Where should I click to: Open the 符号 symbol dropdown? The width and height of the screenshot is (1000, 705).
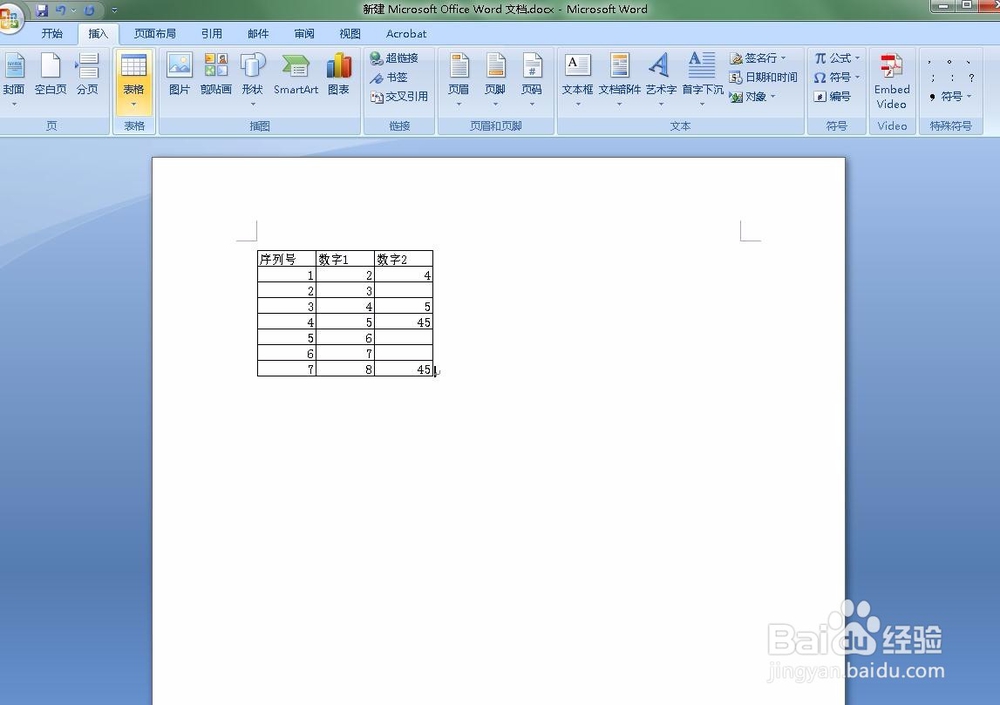click(x=838, y=77)
